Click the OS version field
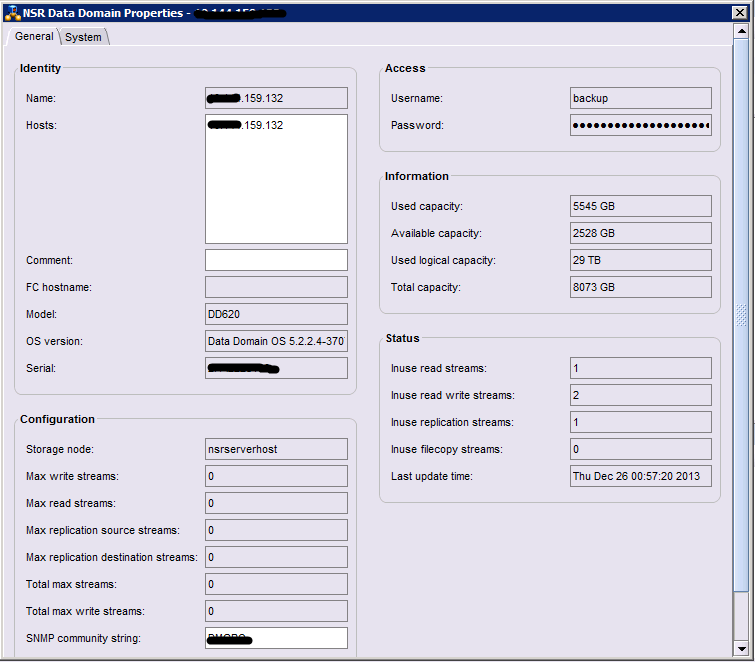This screenshot has height=662, width=755. (276, 341)
